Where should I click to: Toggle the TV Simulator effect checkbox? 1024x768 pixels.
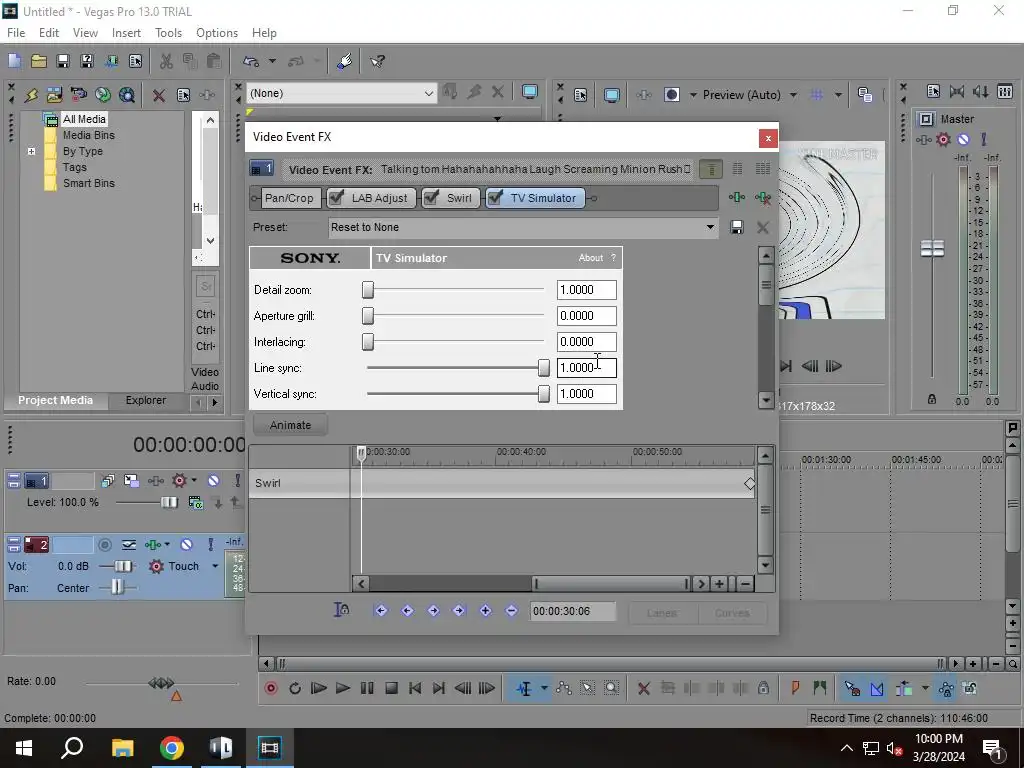tap(495, 198)
